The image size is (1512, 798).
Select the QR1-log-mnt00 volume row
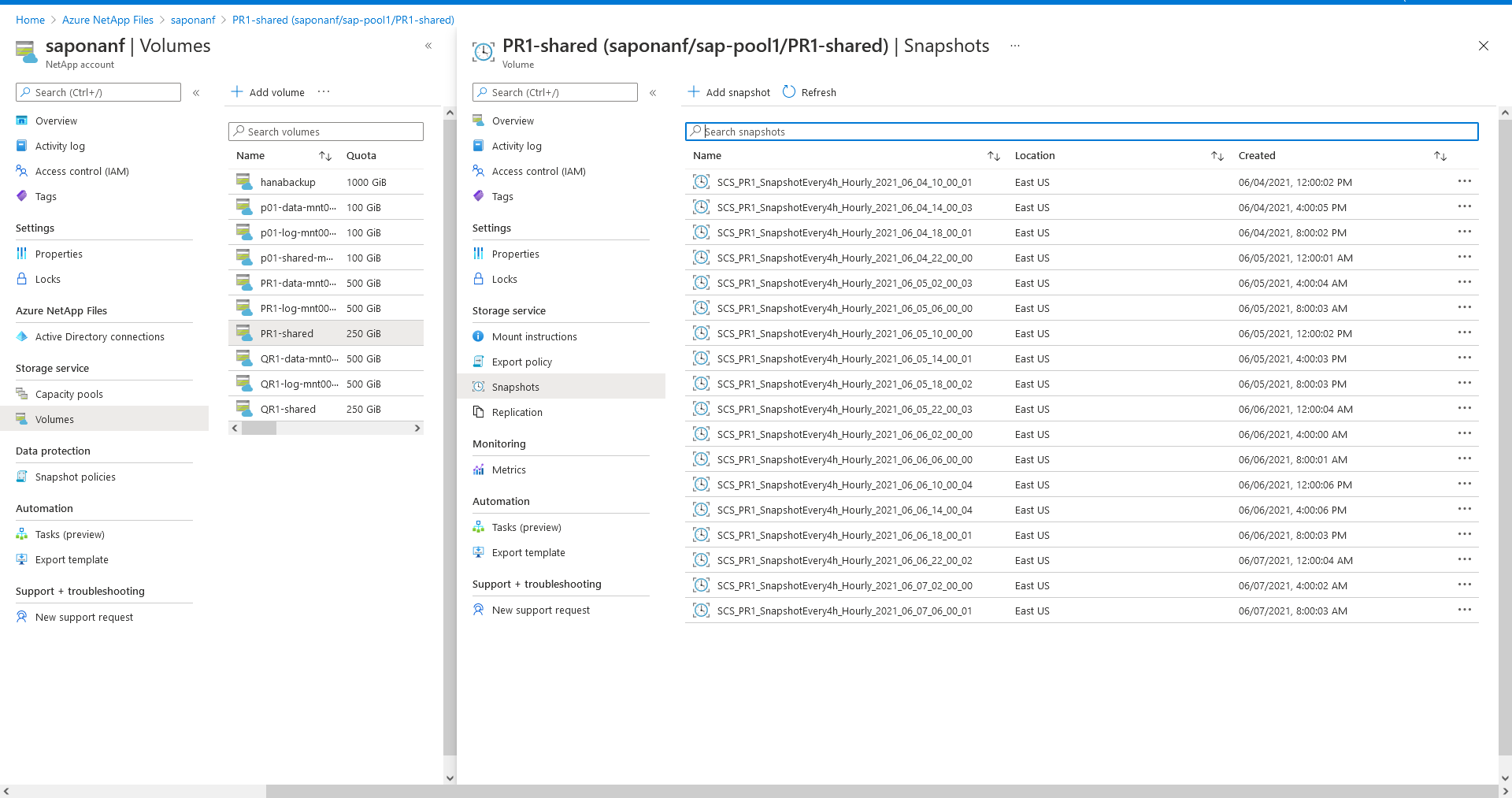[x=326, y=384]
